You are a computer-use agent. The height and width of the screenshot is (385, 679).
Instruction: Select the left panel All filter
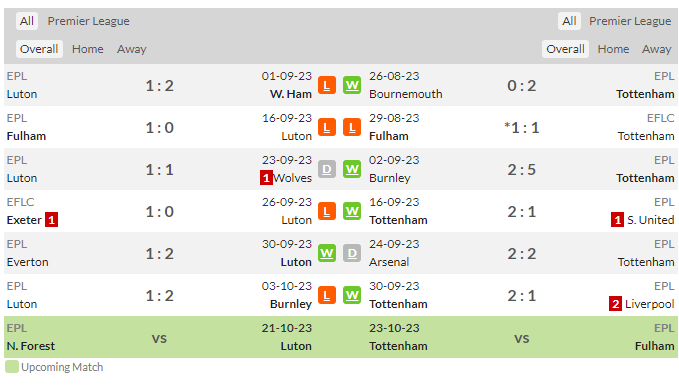click(x=27, y=21)
